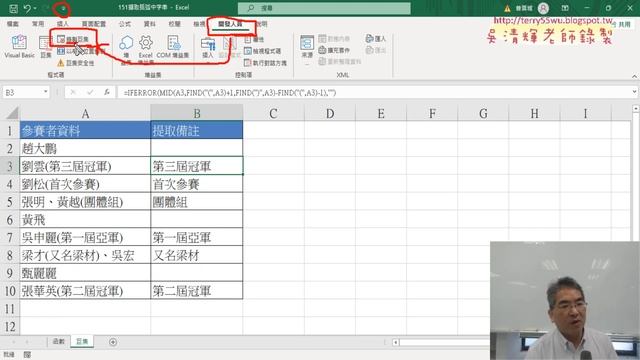Collapse the ribbon with the chevron
This screenshot has height=360, width=640.
(634, 76)
